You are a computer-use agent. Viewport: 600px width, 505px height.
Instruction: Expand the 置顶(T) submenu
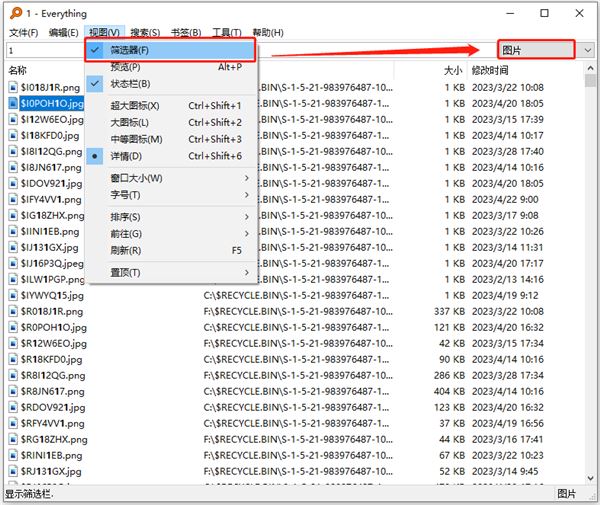tap(170, 272)
